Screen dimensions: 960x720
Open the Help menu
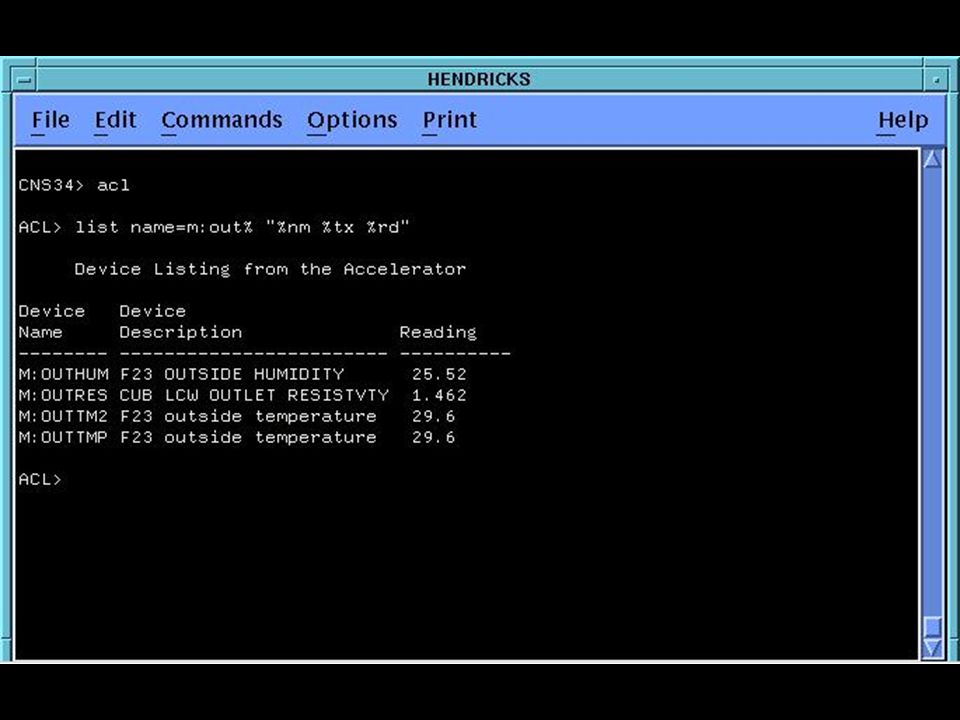coord(903,120)
